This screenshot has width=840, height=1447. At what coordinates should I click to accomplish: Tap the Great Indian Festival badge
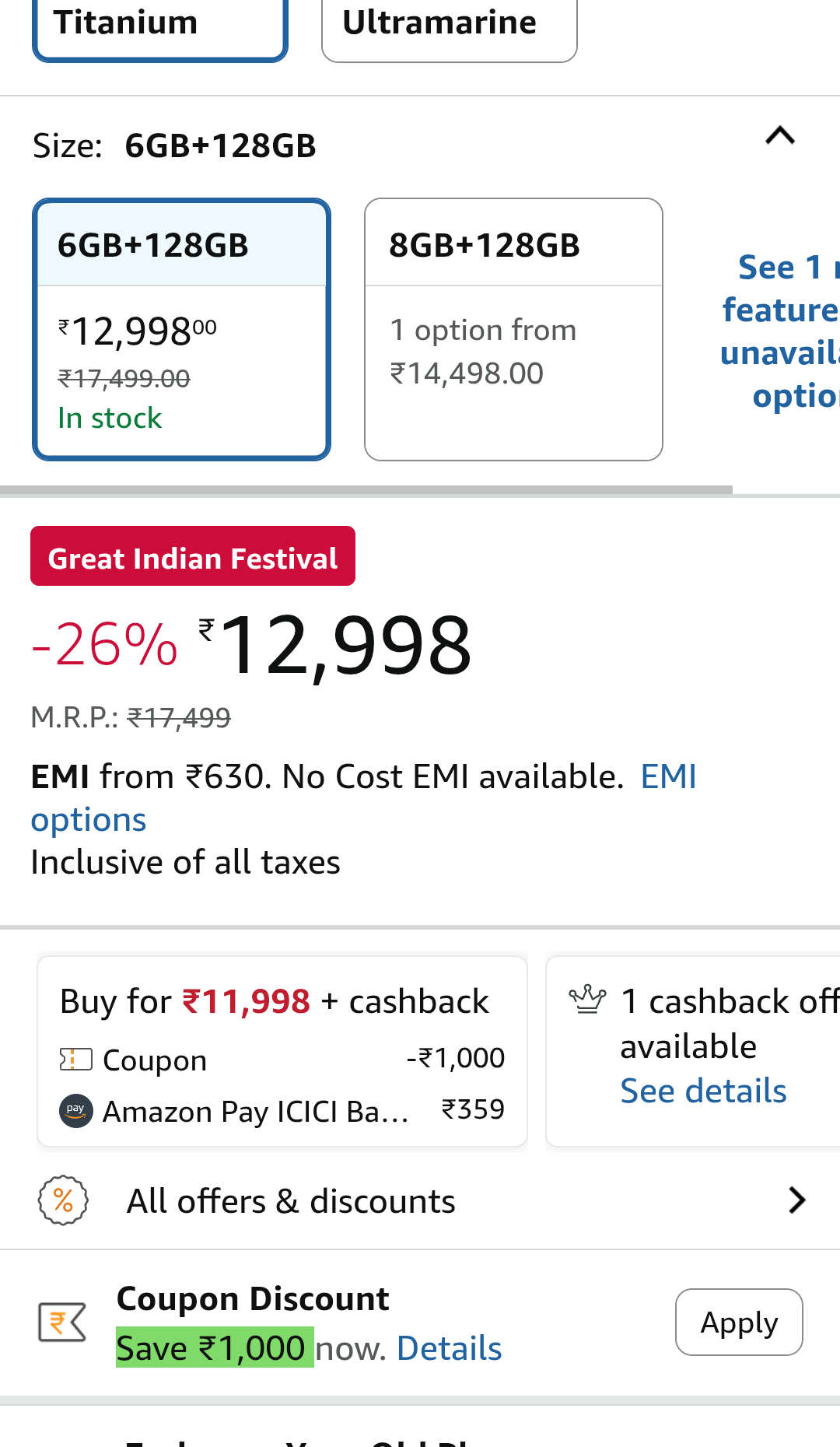coord(193,556)
